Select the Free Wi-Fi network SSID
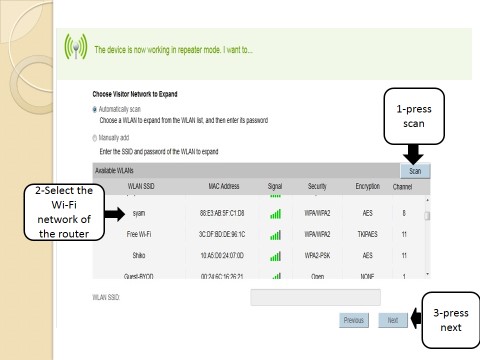This screenshot has height=360, width=480. pyautogui.click(x=139, y=234)
